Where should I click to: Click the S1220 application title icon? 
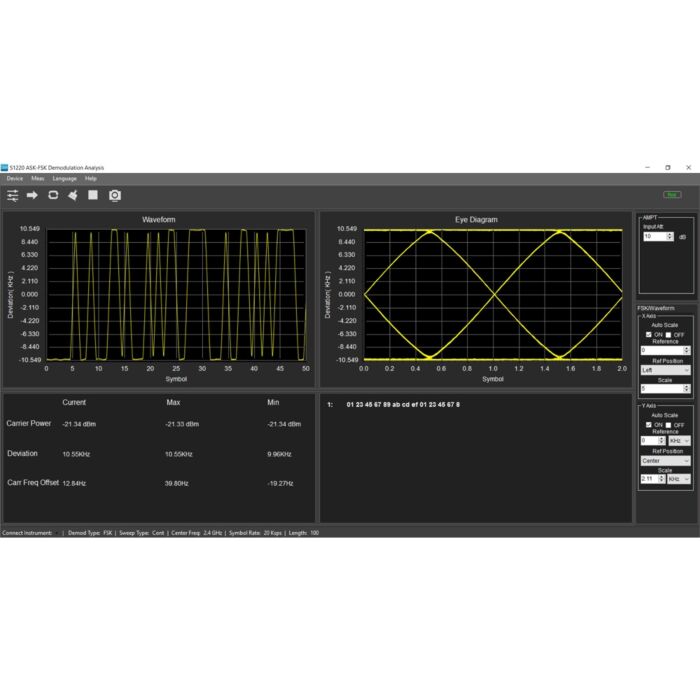4,167
